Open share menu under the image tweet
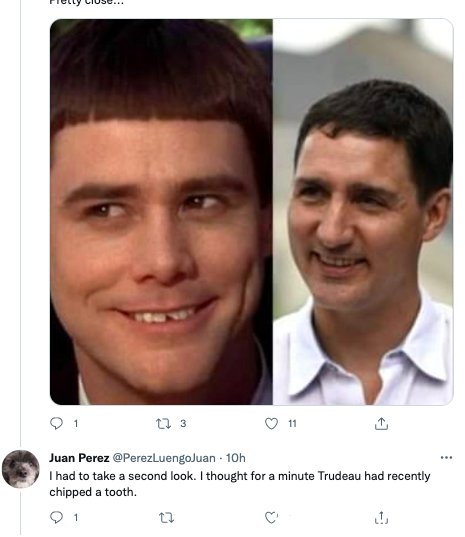The height and width of the screenshot is (537, 465). [x=381, y=424]
